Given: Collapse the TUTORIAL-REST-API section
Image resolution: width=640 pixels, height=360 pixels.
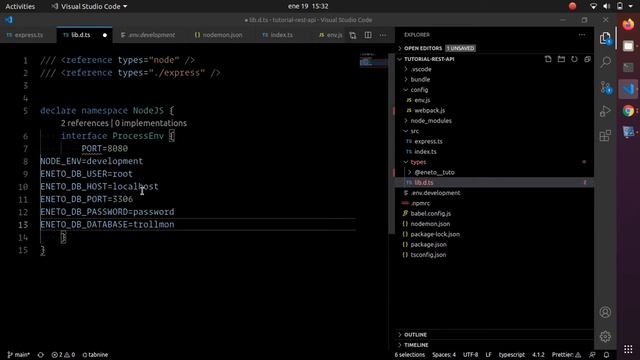Looking at the screenshot, I should 429,59.
